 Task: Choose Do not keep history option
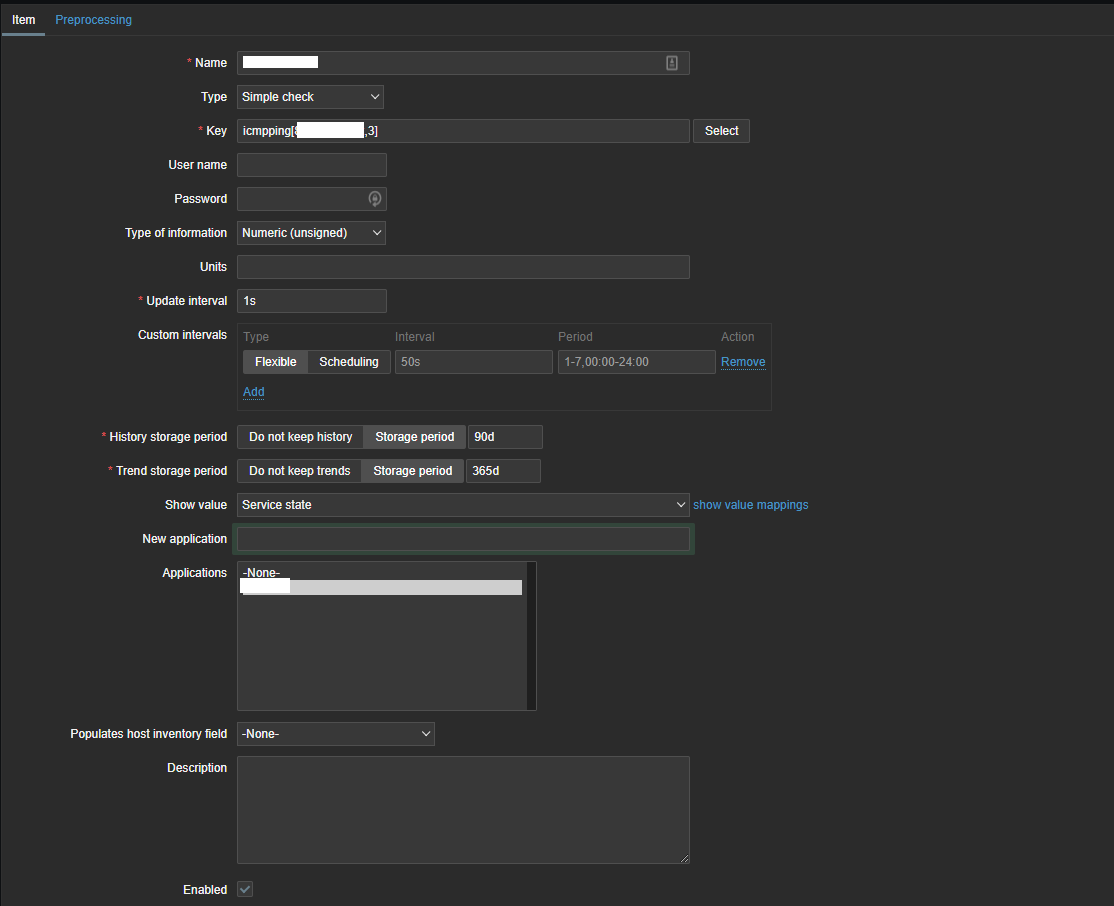click(300, 437)
